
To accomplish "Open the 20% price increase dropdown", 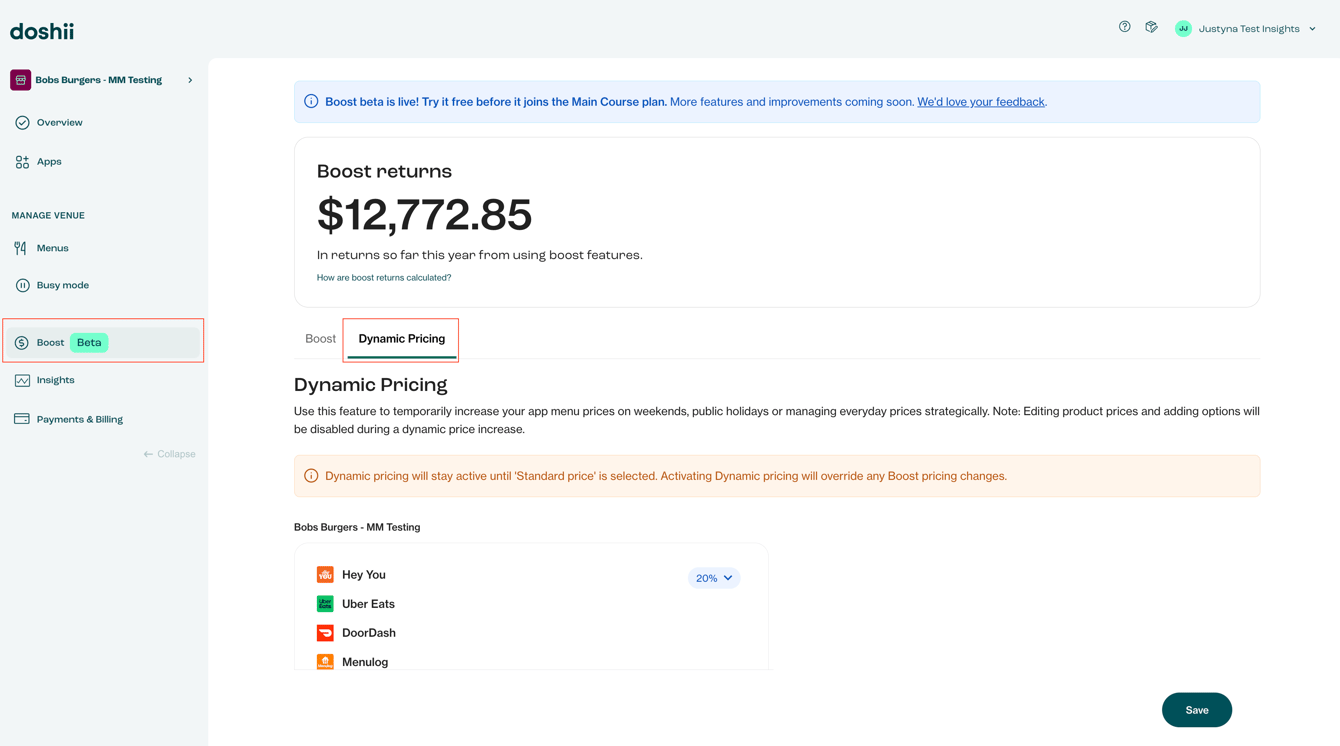I will (714, 578).
